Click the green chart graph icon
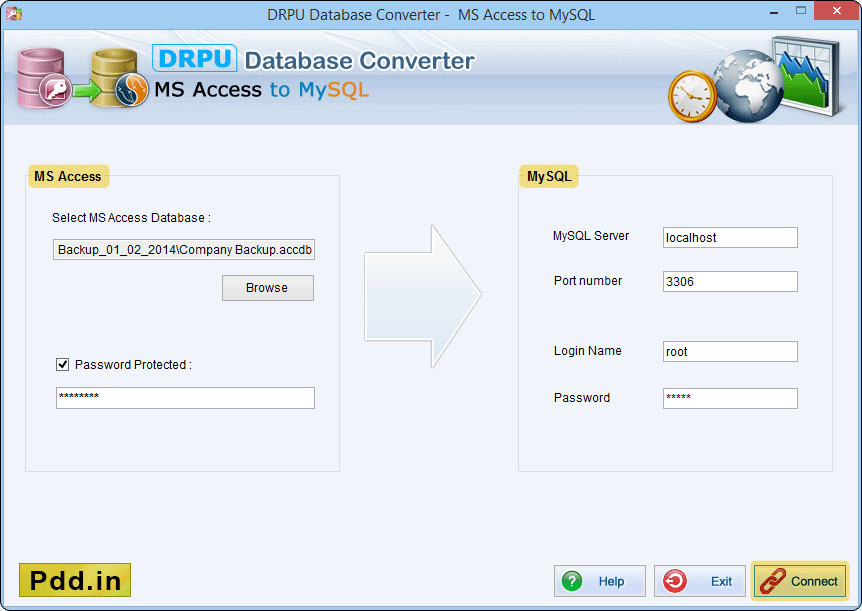The image size is (862, 611). click(808, 75)
